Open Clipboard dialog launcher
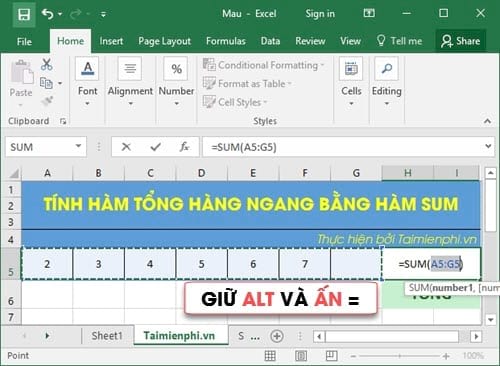Image resolution: width=500 pixels, height=366 pixels. [x=63, y=121]
